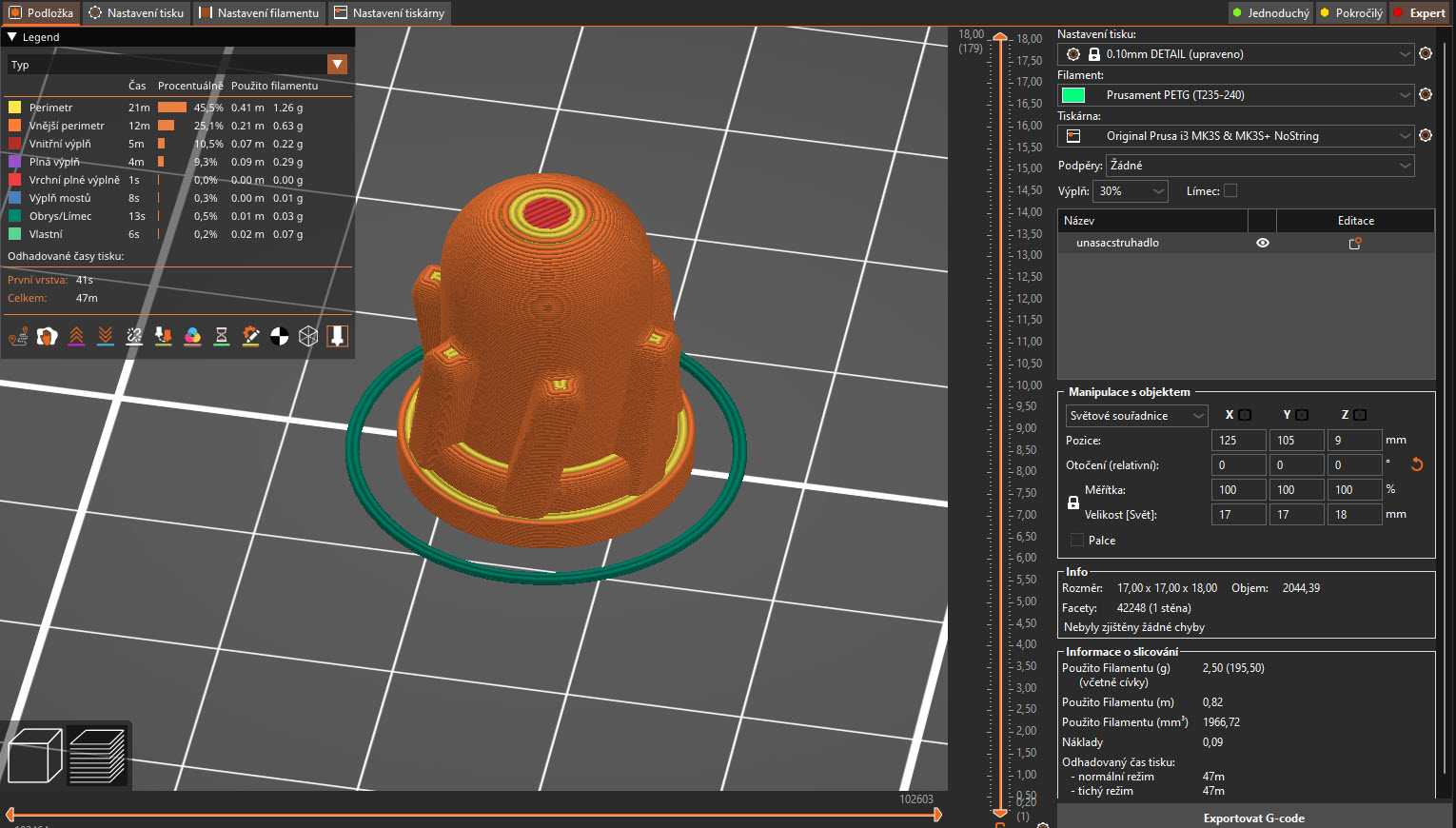Click left thumb of horizontal move slider
This screenshot has height=828, width=1456.
click(10, 815)
